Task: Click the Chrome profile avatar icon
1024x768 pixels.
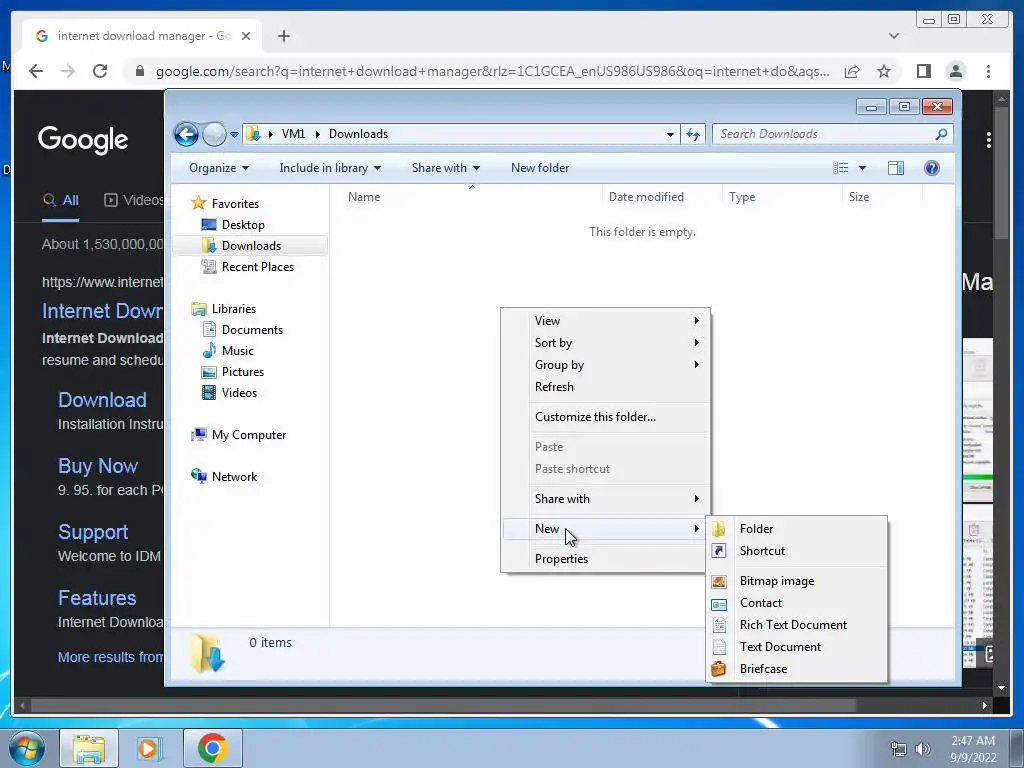Action: 956,71
